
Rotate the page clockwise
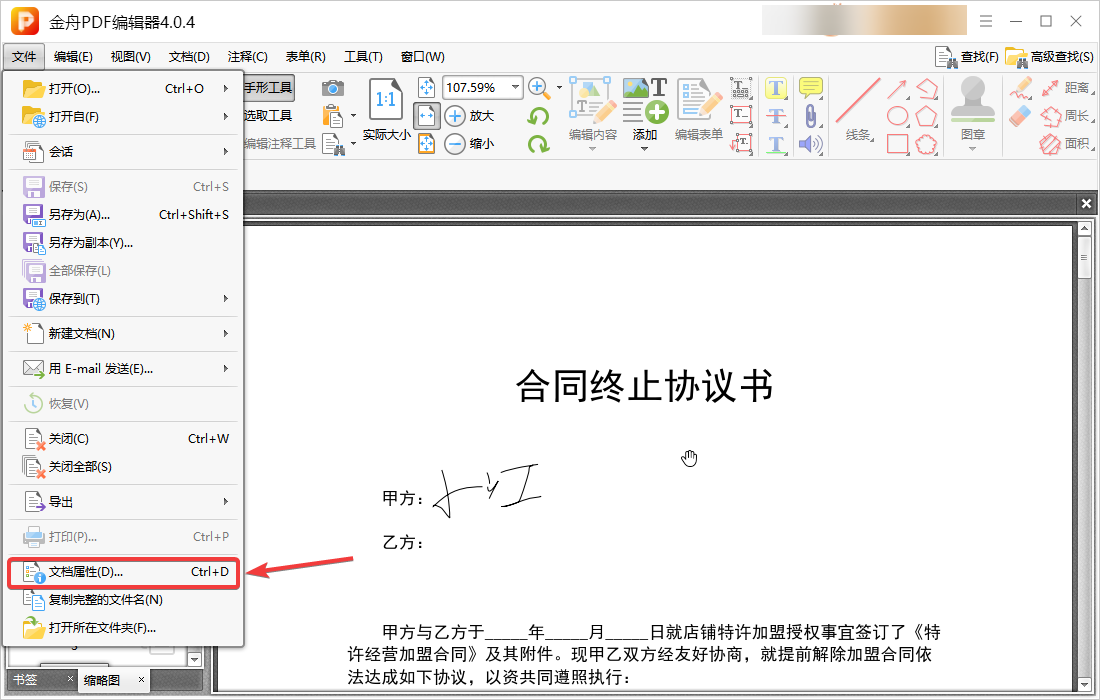point(538,144)
